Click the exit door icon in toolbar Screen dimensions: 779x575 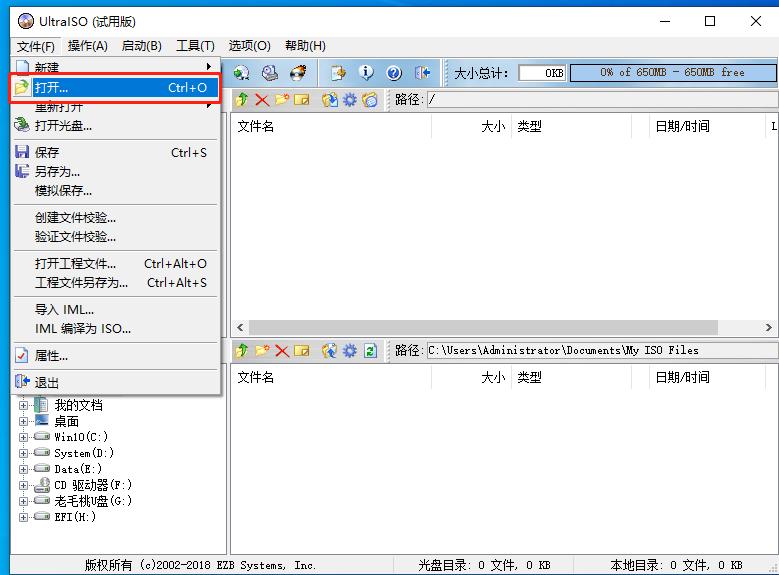tap(422, 73)
